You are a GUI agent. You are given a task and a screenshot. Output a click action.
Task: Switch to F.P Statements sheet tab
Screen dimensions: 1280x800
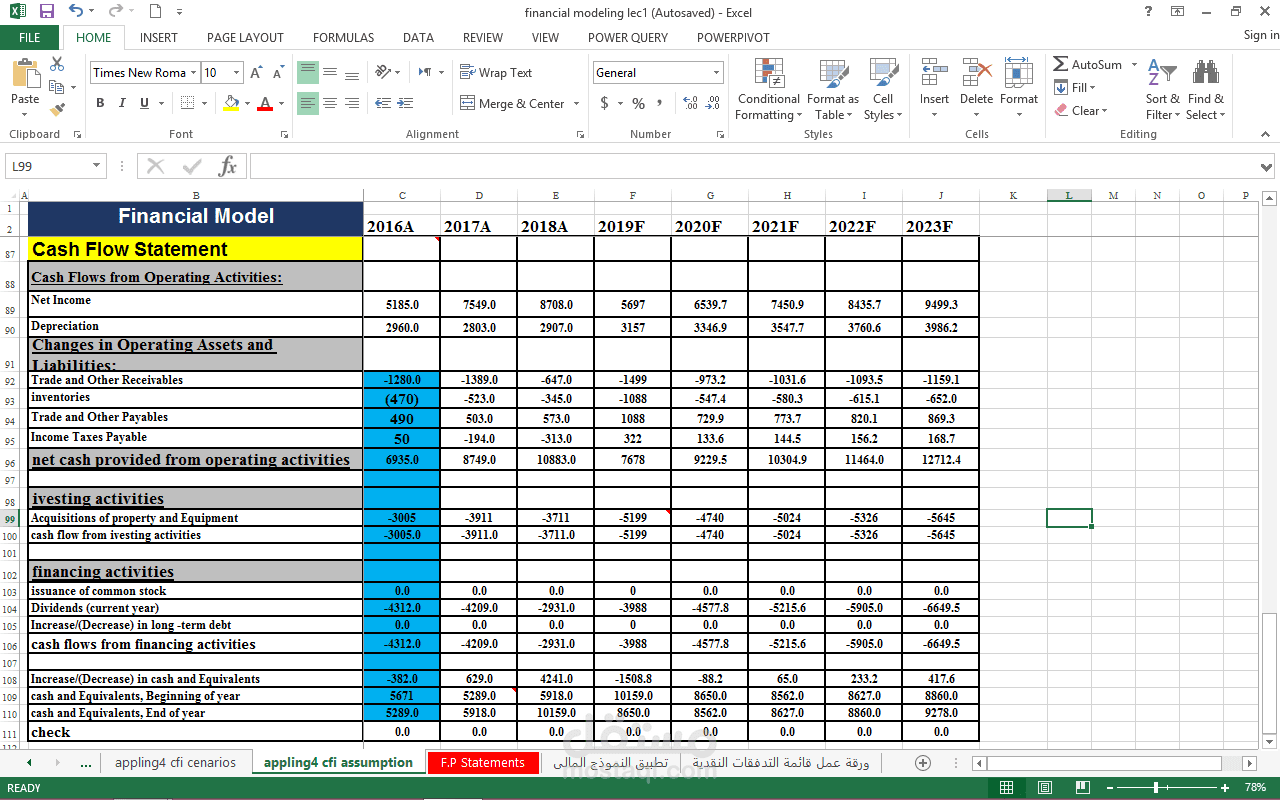tap(483, 763)
